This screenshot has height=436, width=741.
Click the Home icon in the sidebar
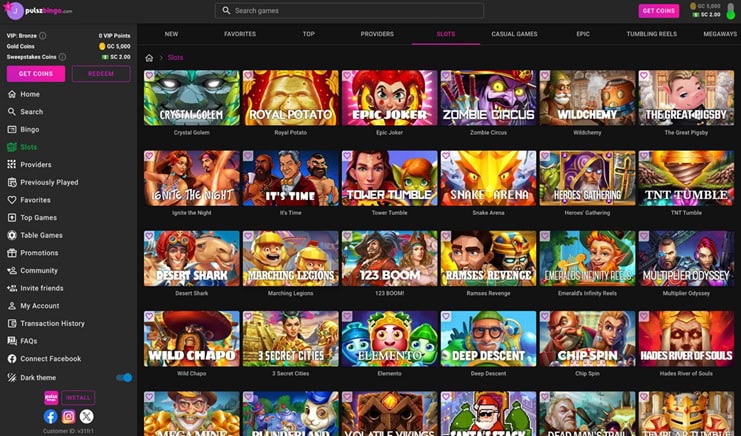click(12, 94)
